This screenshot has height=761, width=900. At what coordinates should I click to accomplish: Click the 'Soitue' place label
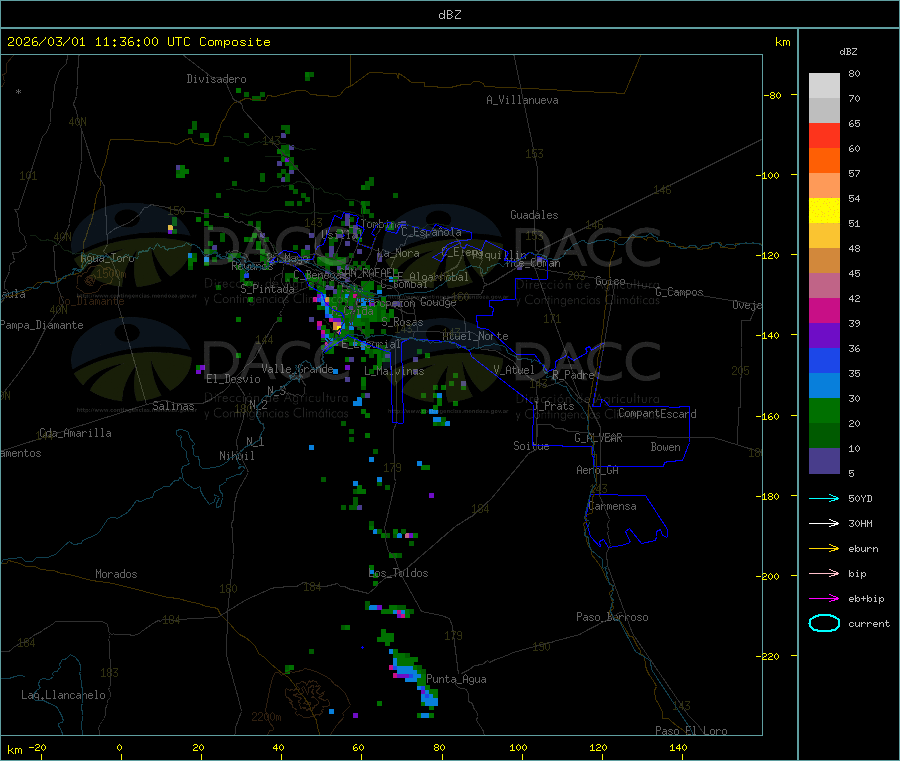[x=531, y=446]
